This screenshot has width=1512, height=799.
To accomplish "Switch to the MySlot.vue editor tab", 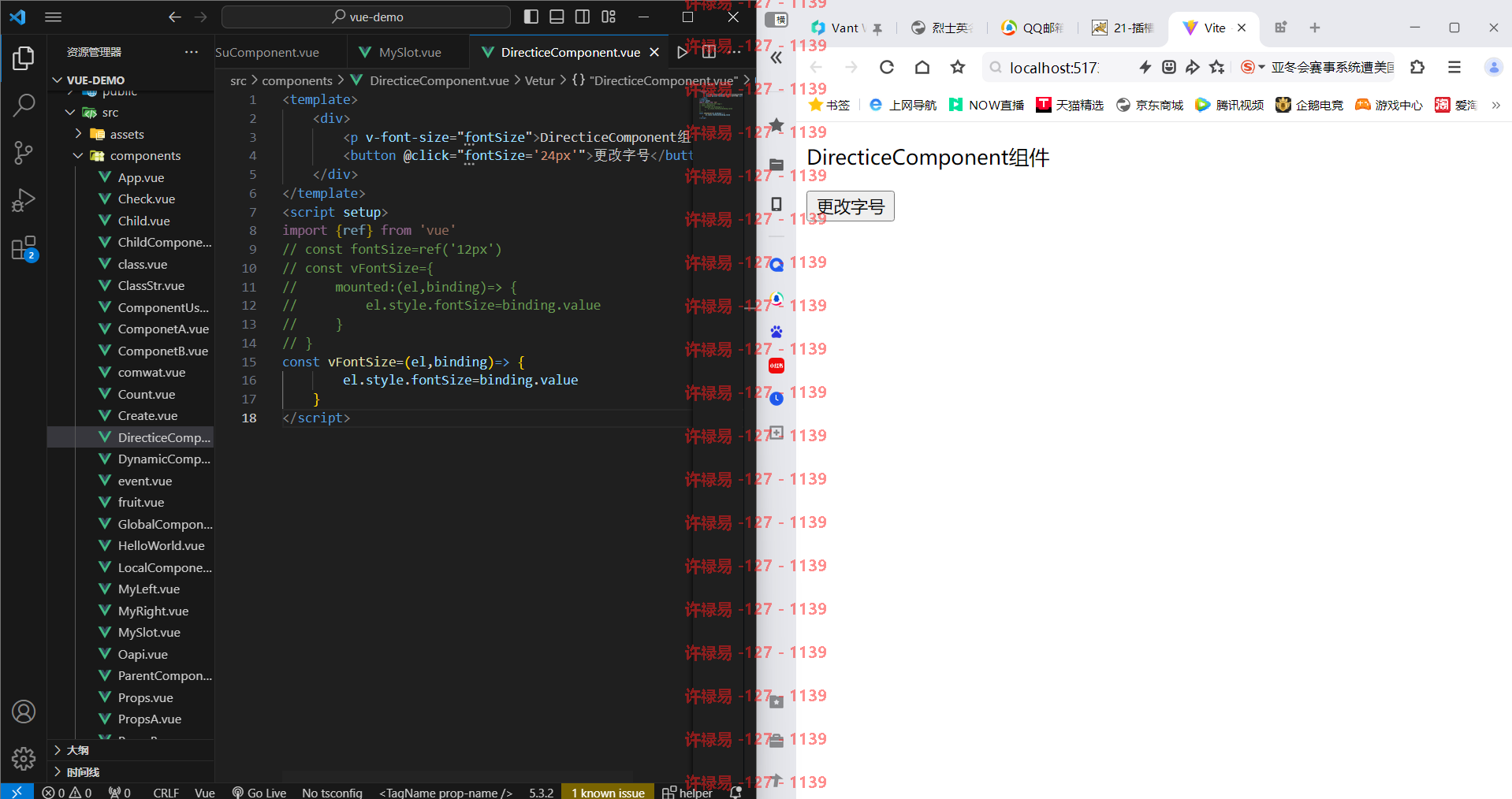I will (408, 52).
